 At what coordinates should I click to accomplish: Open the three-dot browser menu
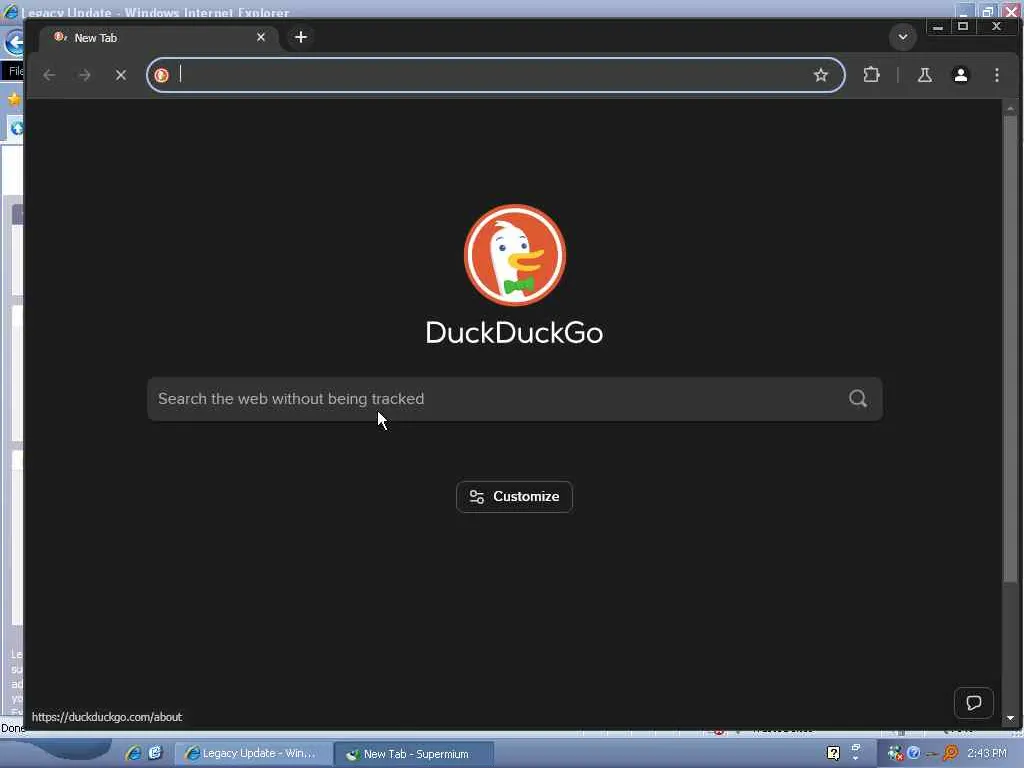(997, 75)
